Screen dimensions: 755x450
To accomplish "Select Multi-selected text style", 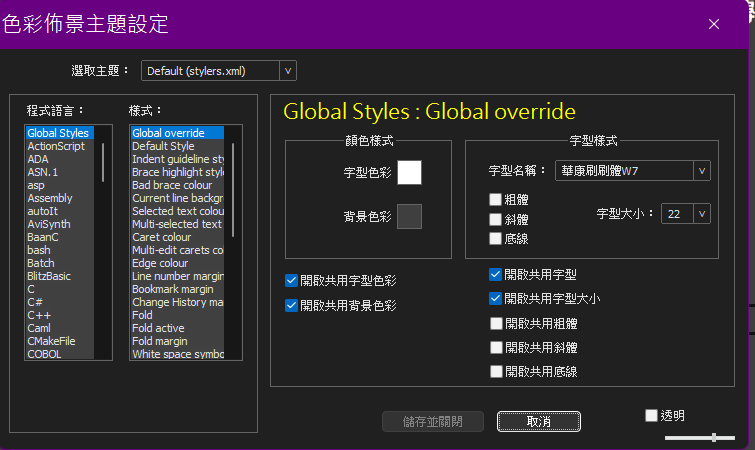I will tap(177, 224).
